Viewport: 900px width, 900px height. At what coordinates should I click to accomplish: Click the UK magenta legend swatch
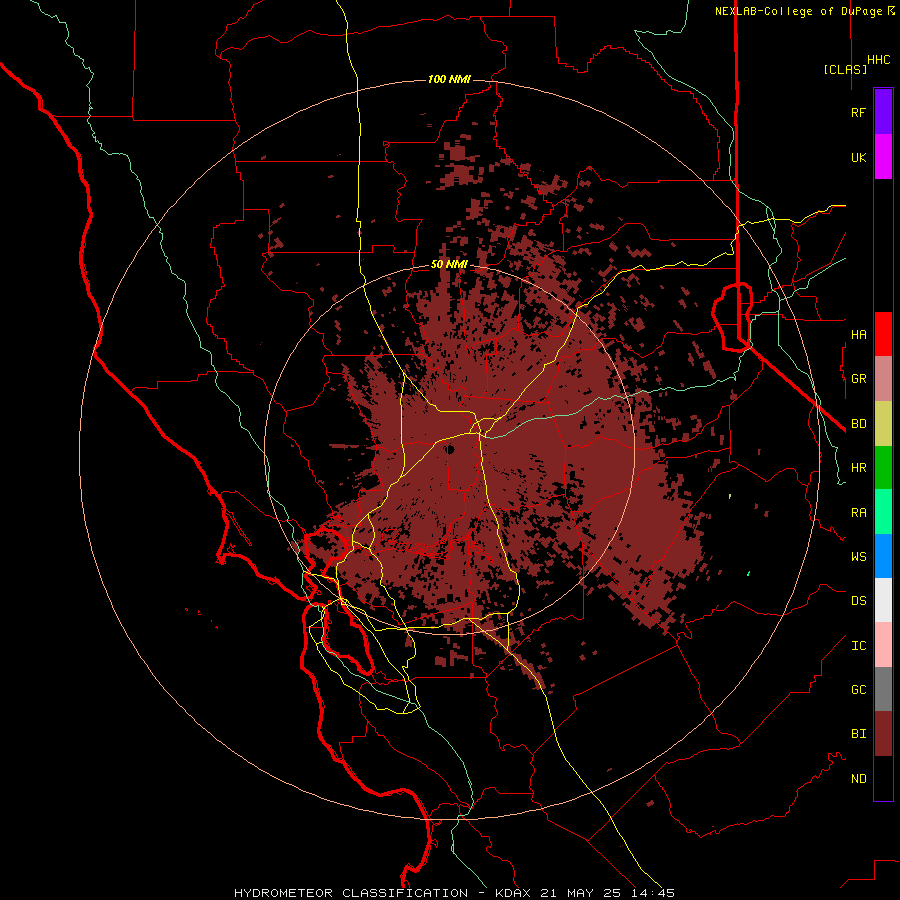[x=883, y=157]
